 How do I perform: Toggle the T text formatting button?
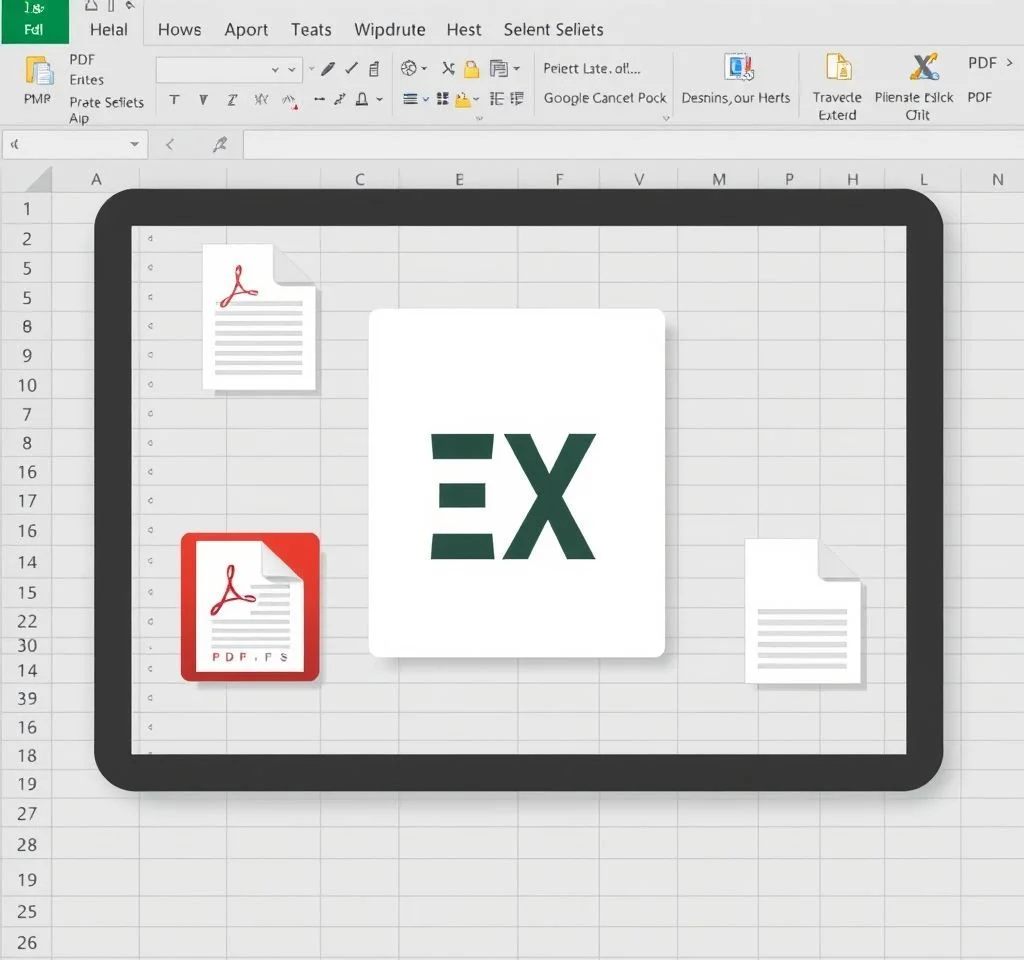[x=175, y=99]
